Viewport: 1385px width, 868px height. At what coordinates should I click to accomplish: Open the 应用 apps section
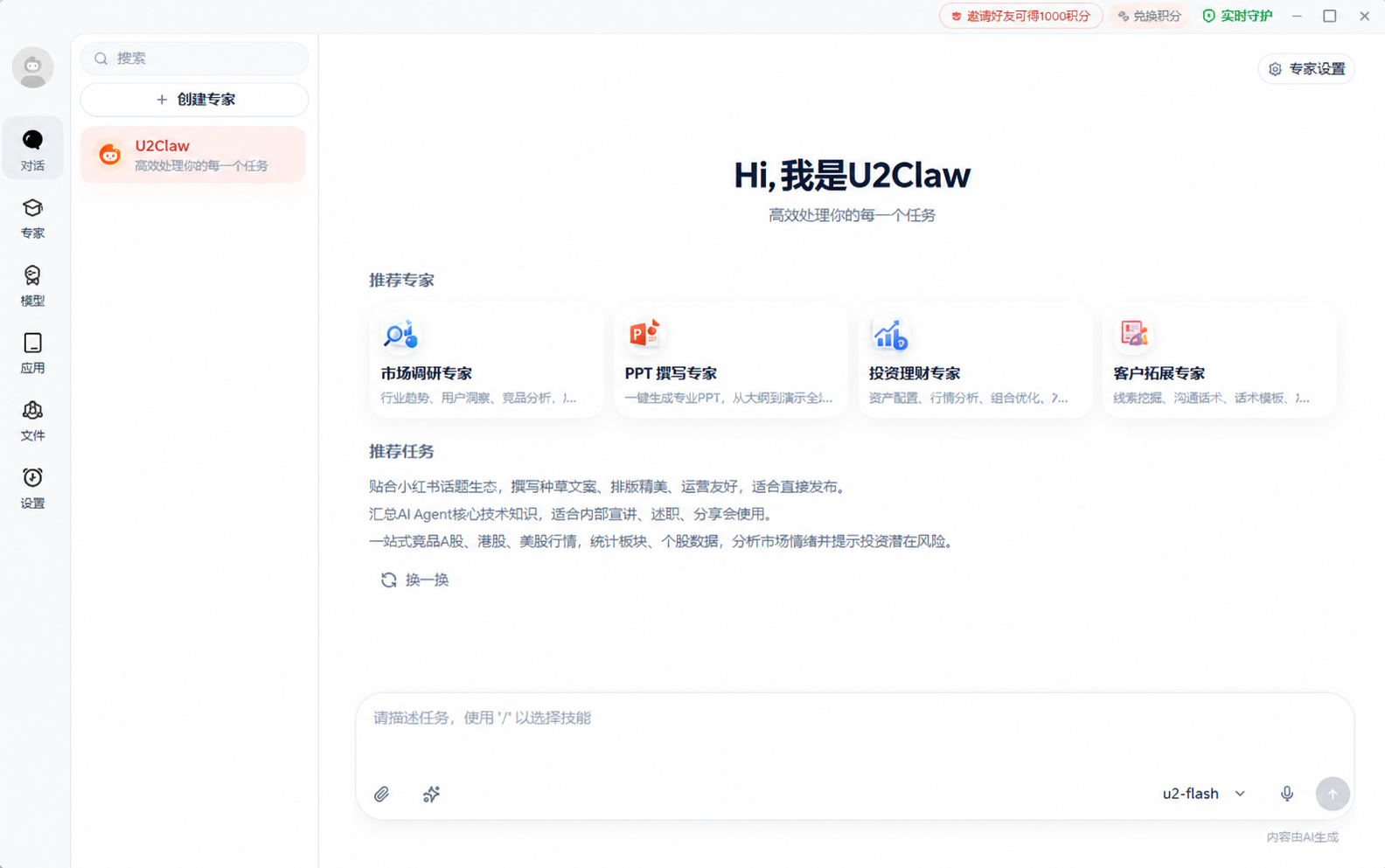(x=32, y=352)
